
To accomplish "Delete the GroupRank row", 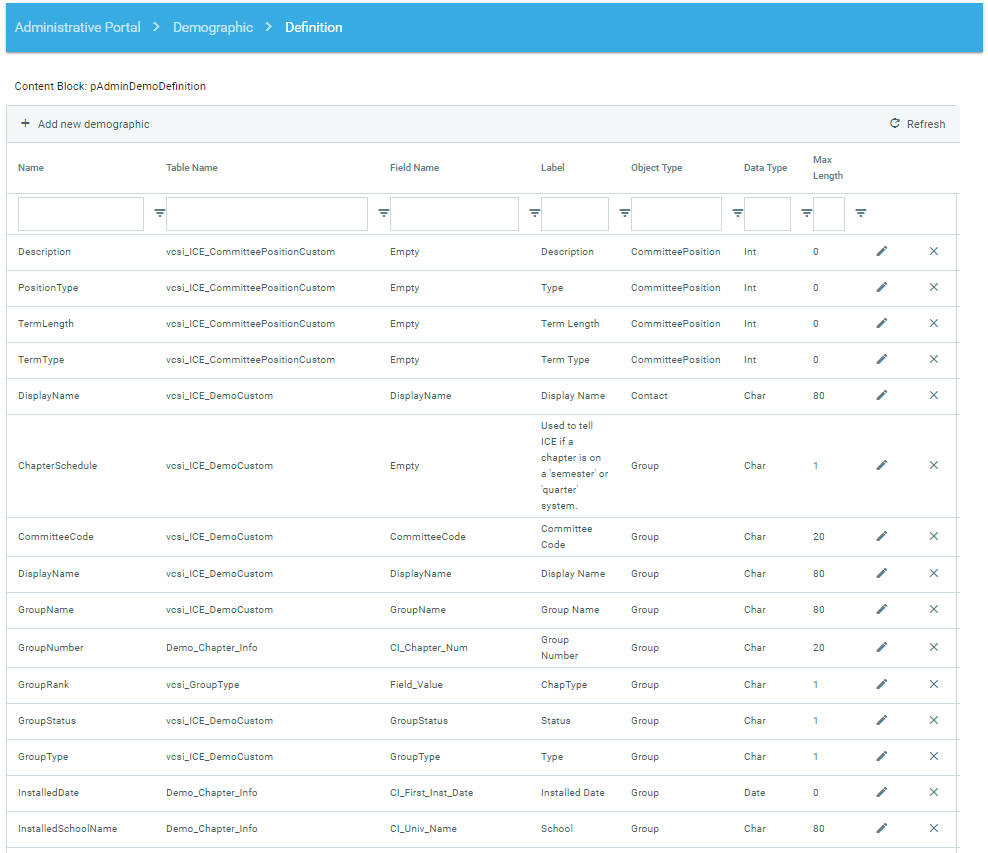I will pyautogui.click(x=933, y=684).
